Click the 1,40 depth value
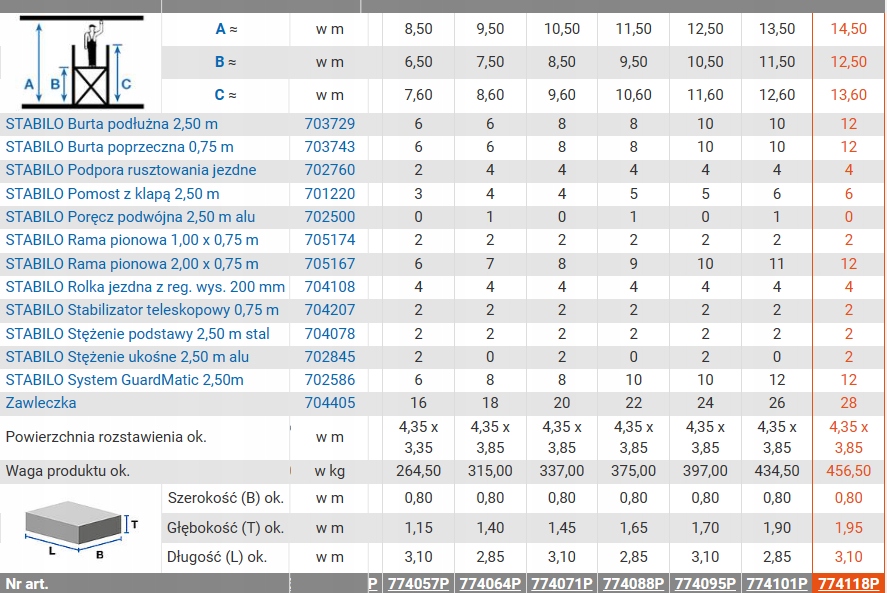The height and width of the screenshot is (593, 887). tap(490, 528)
